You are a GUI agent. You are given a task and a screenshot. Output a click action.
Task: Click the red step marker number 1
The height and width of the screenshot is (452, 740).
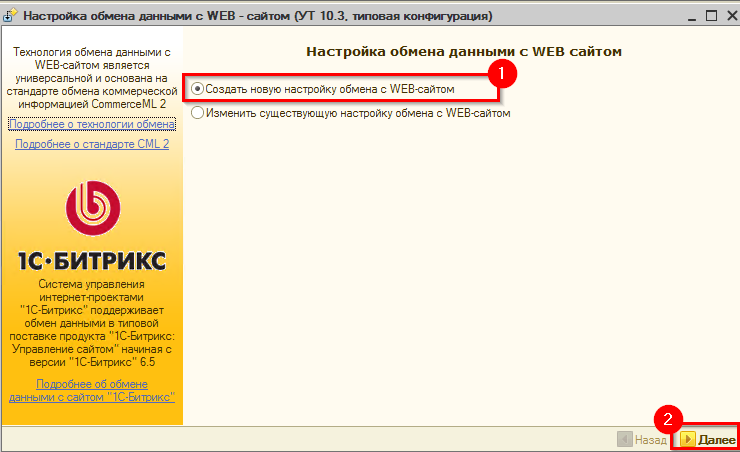coord(501,72)
